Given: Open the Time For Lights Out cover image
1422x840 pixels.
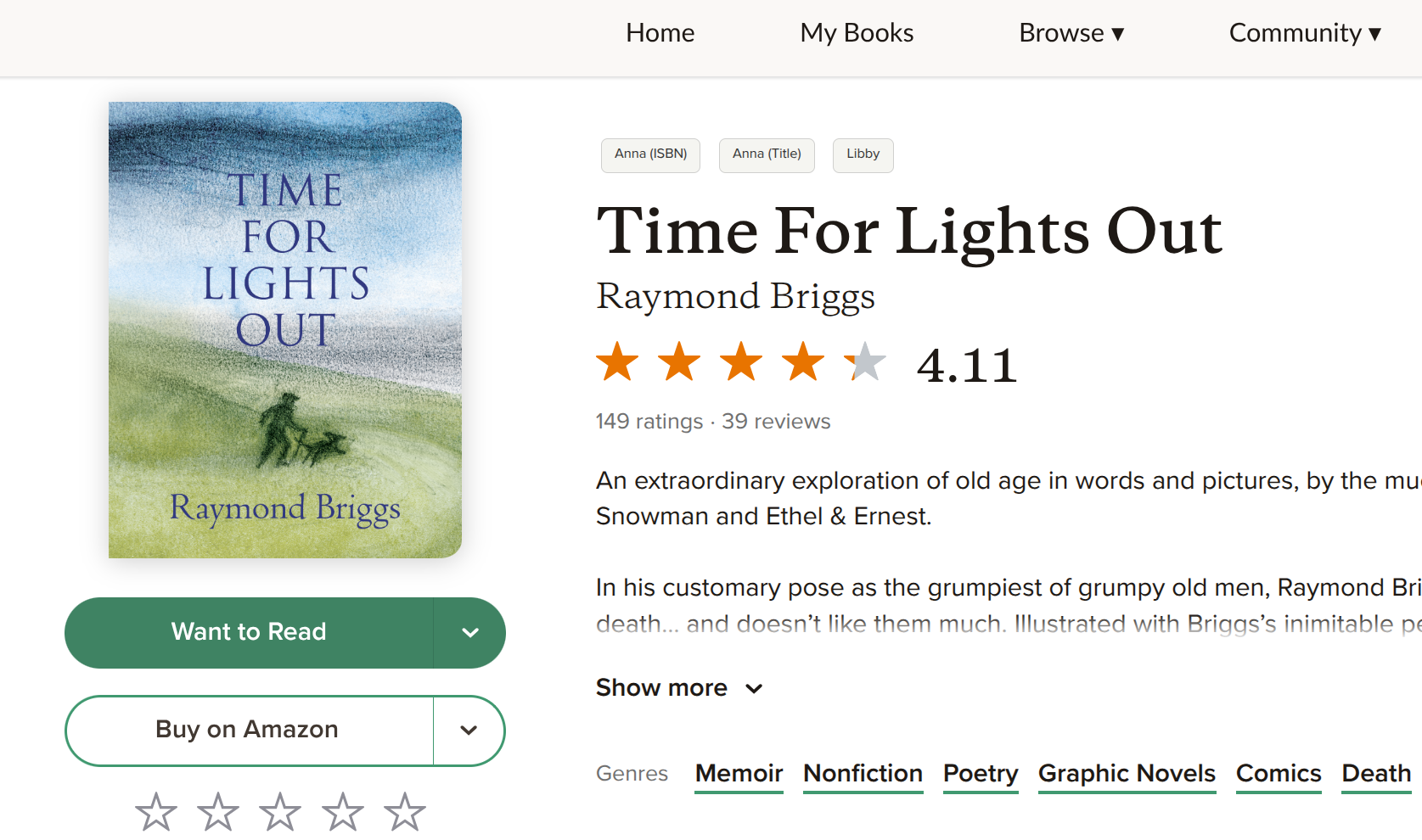Looking at the screenshot, I should pyautogui.click(x=284, y=329).
